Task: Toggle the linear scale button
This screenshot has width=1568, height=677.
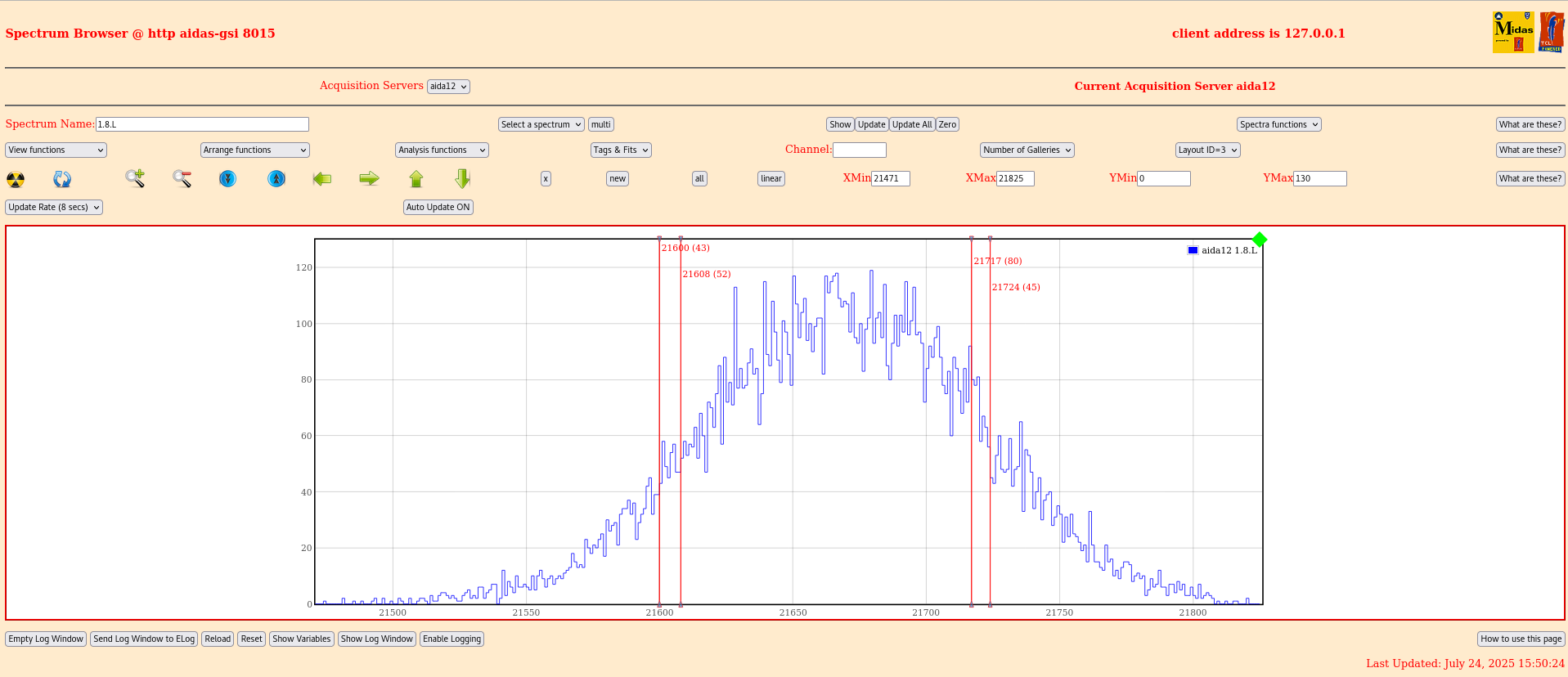Action: tap(771, 179)
